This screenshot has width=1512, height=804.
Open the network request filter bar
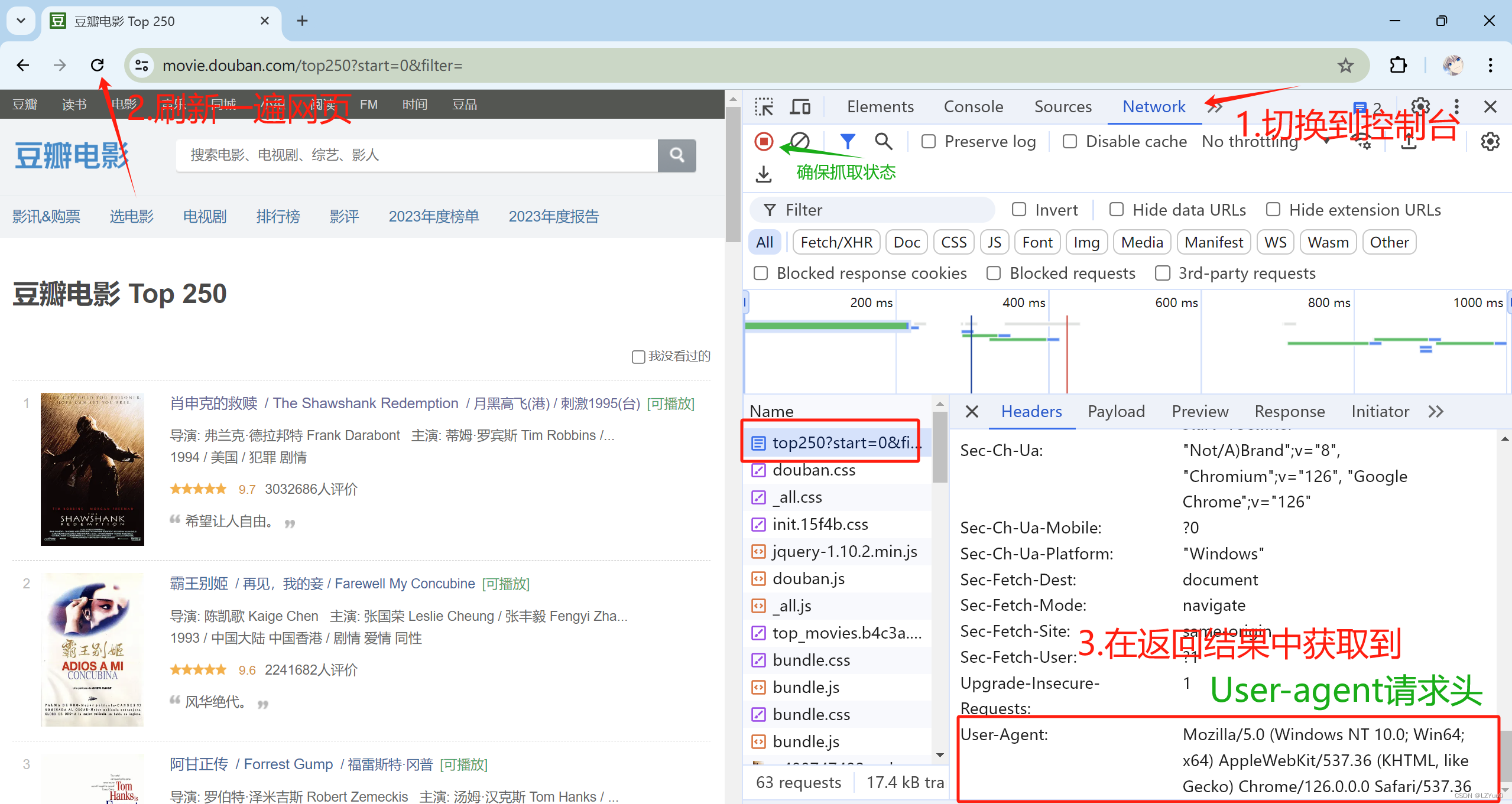pos(847,141)
